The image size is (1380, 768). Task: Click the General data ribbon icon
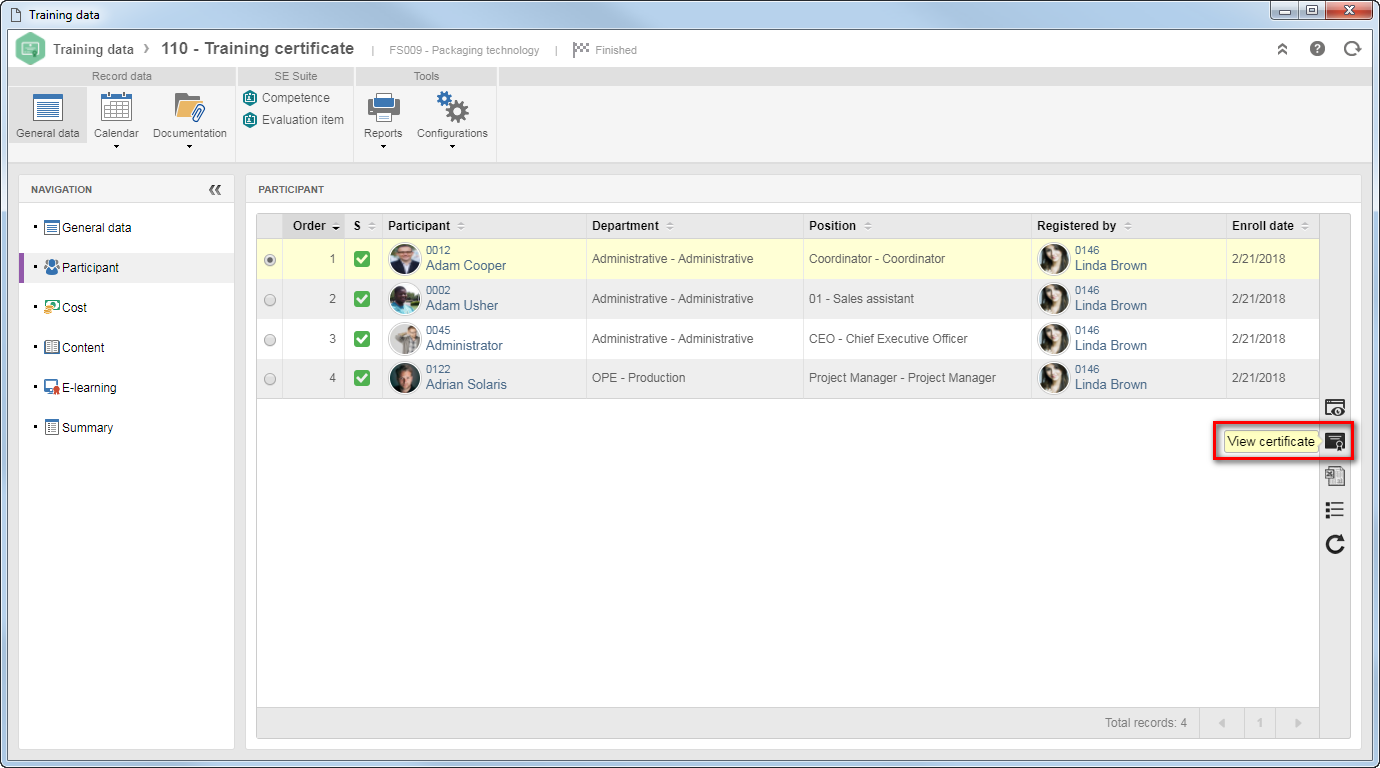coord(48,115)
